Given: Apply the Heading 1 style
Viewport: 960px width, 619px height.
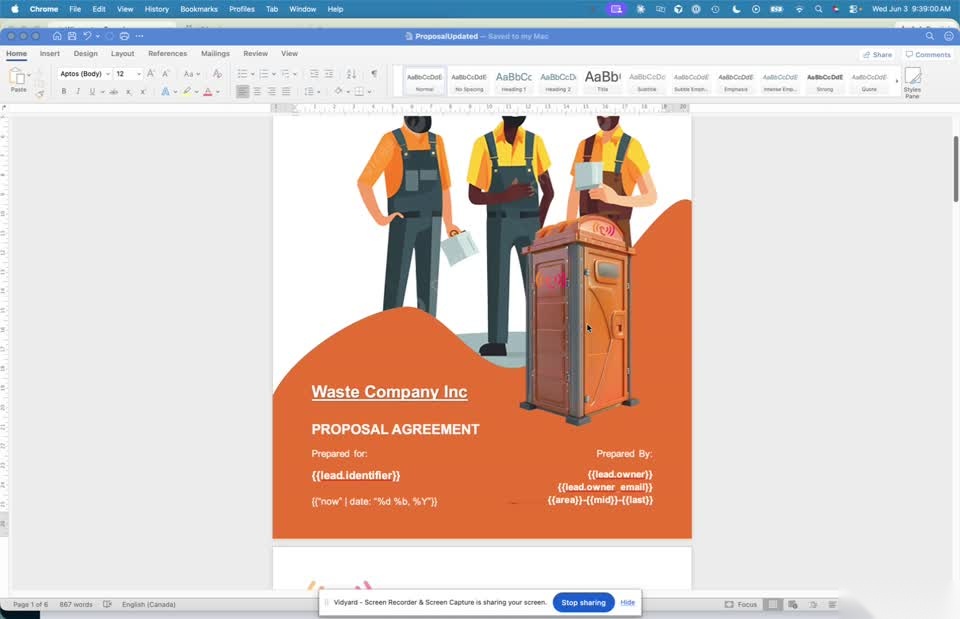Looking at the screenshot, I should pos(514,81).
